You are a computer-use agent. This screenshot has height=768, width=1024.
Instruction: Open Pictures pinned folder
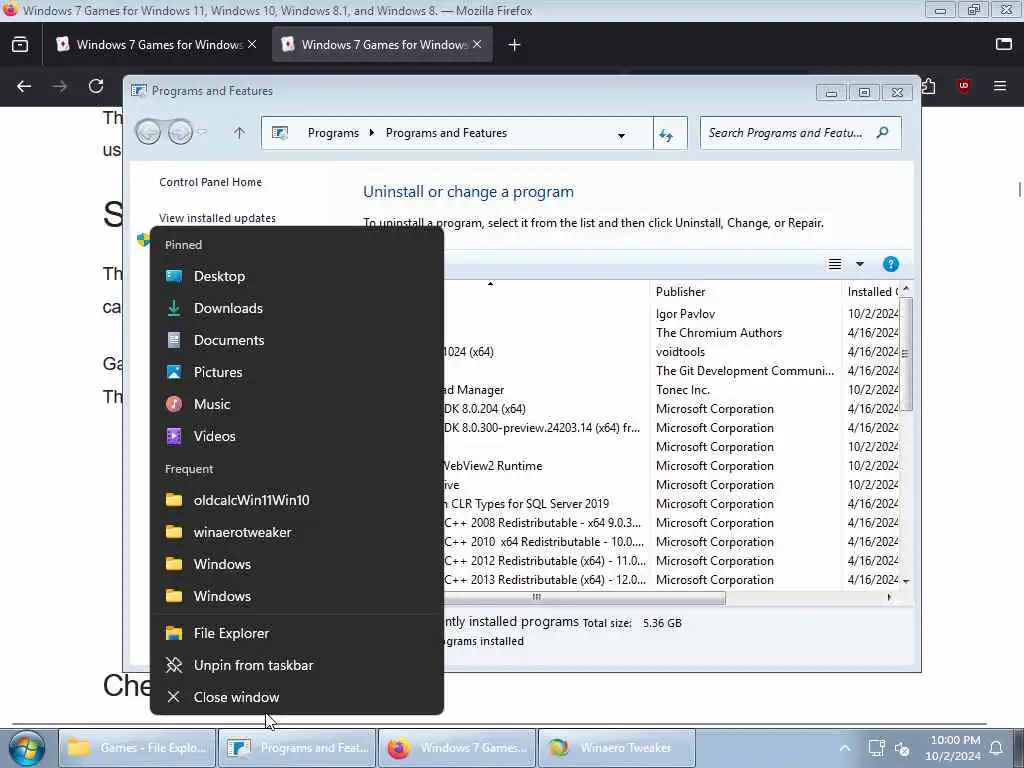tap(296, 372)
